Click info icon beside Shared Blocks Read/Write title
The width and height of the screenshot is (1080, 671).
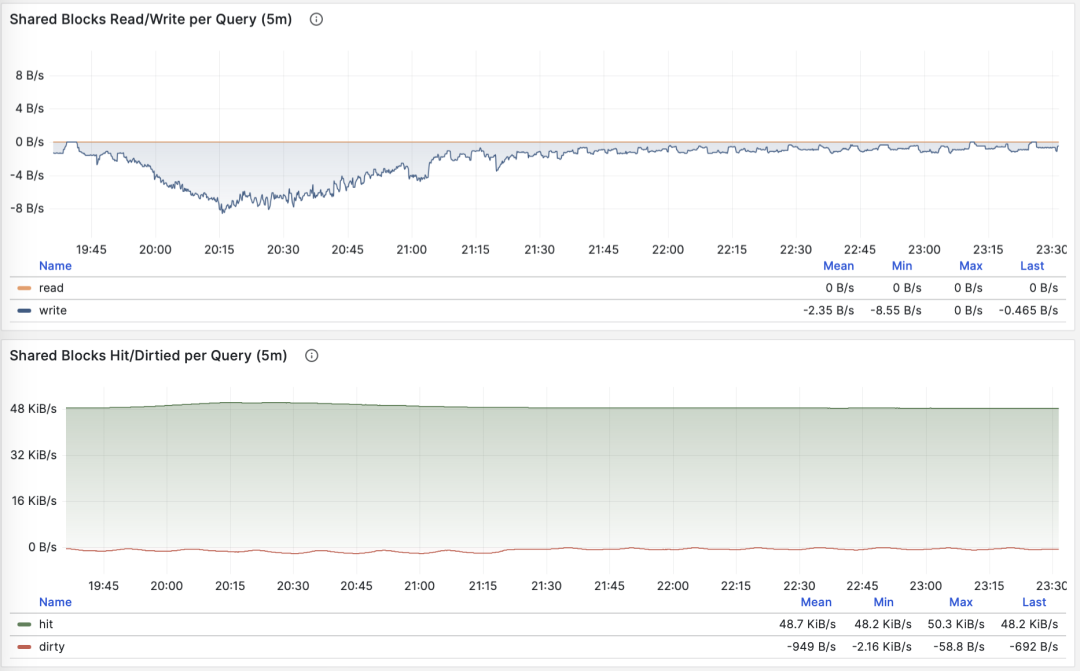[x=316, y=19]
